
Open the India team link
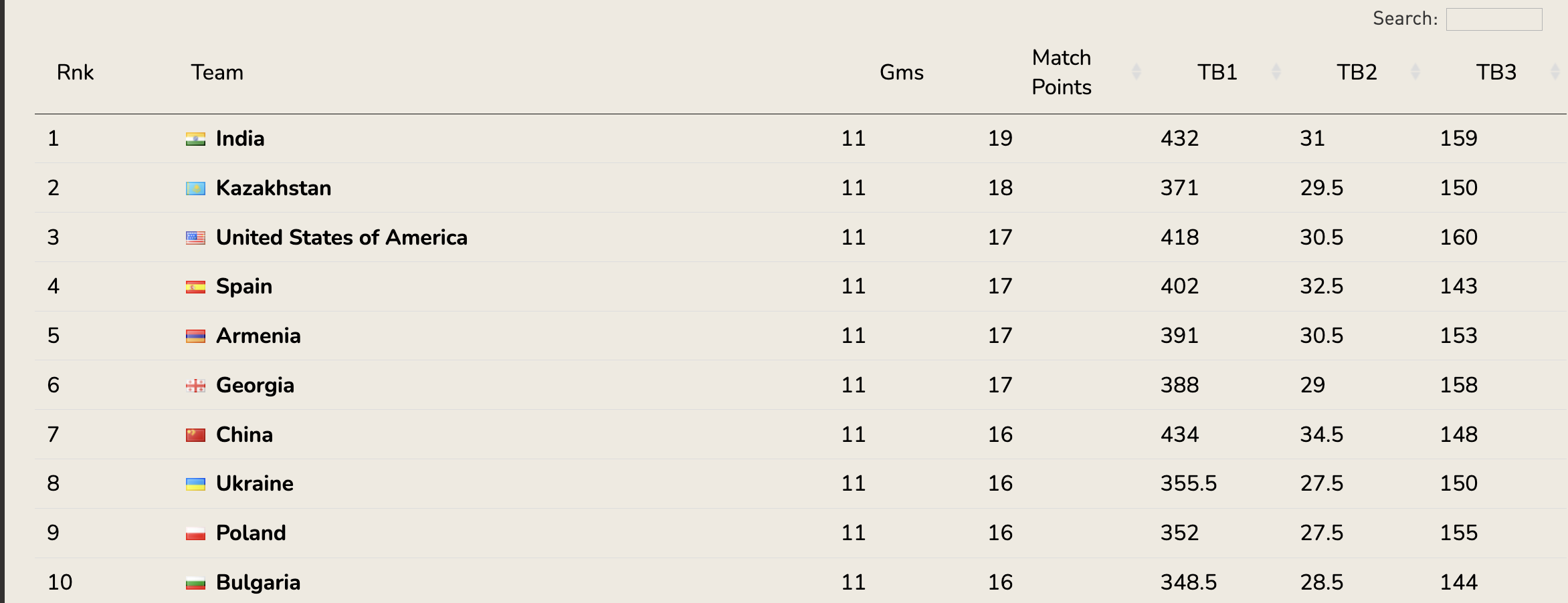pyautogui.click(x=240, y=138)
